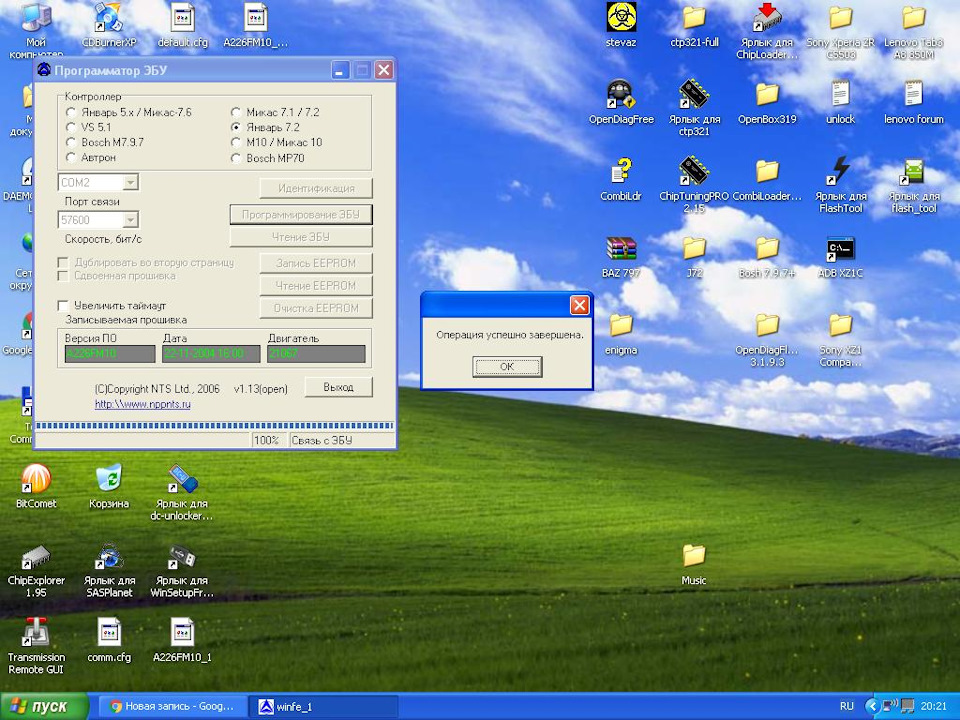Click the RU language indicator in tray
This screenshot has width=960, height=720.
coord(847,706)
